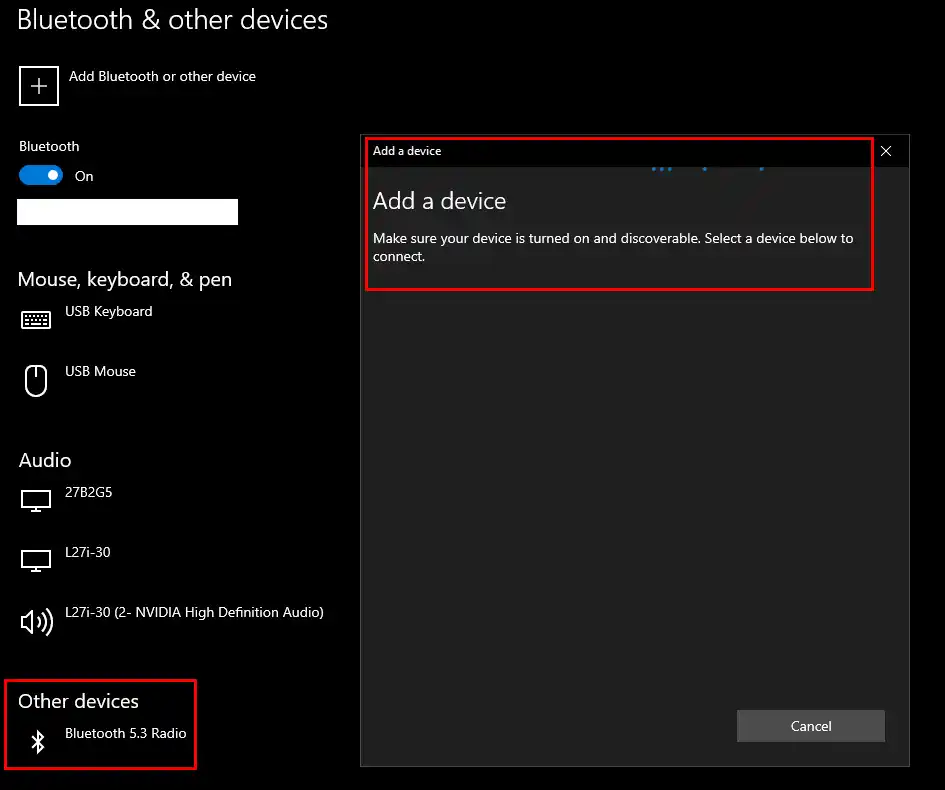Select USB Mouse device name
Image resolution: width=945 pixels, height=790 pixels.
100,371
